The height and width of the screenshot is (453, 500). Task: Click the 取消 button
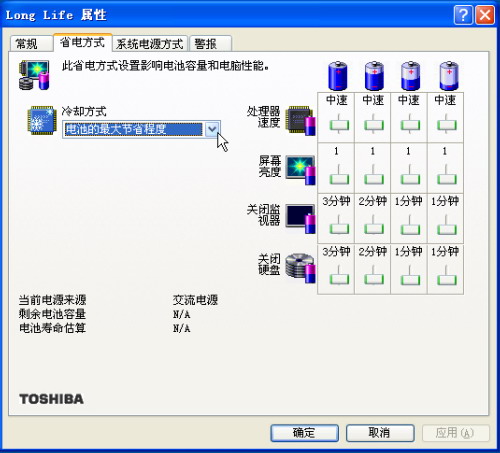(x=380, y=433)
